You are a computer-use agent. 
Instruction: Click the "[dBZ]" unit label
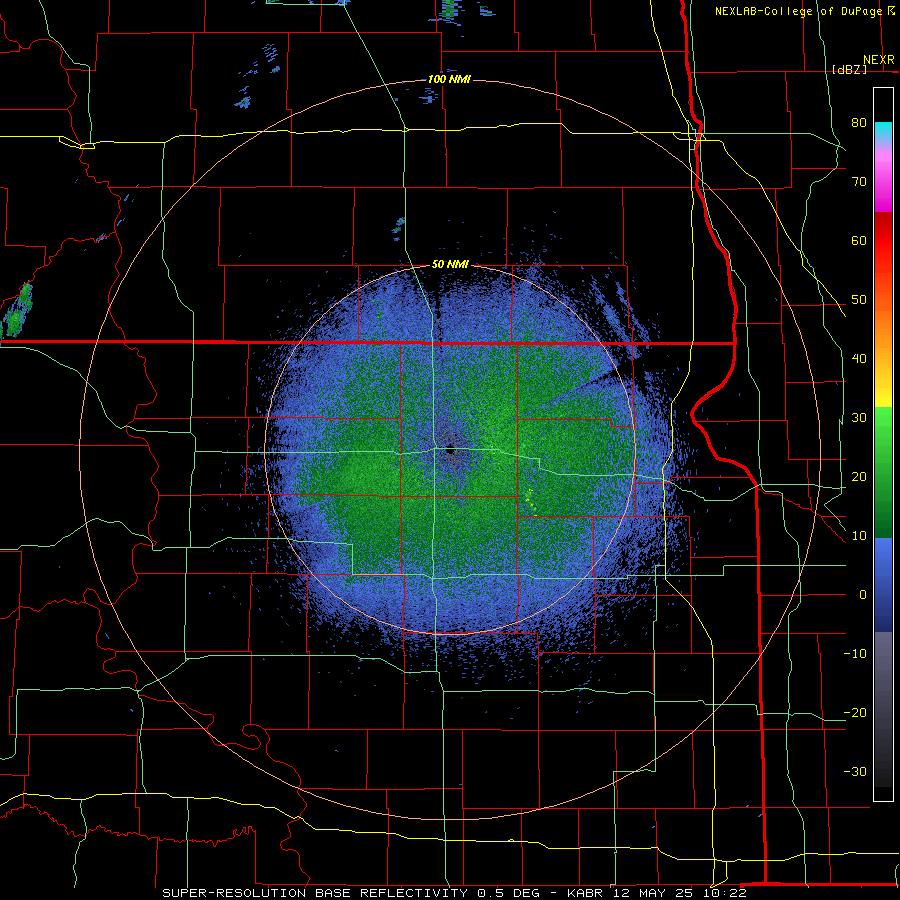[849, 69]
